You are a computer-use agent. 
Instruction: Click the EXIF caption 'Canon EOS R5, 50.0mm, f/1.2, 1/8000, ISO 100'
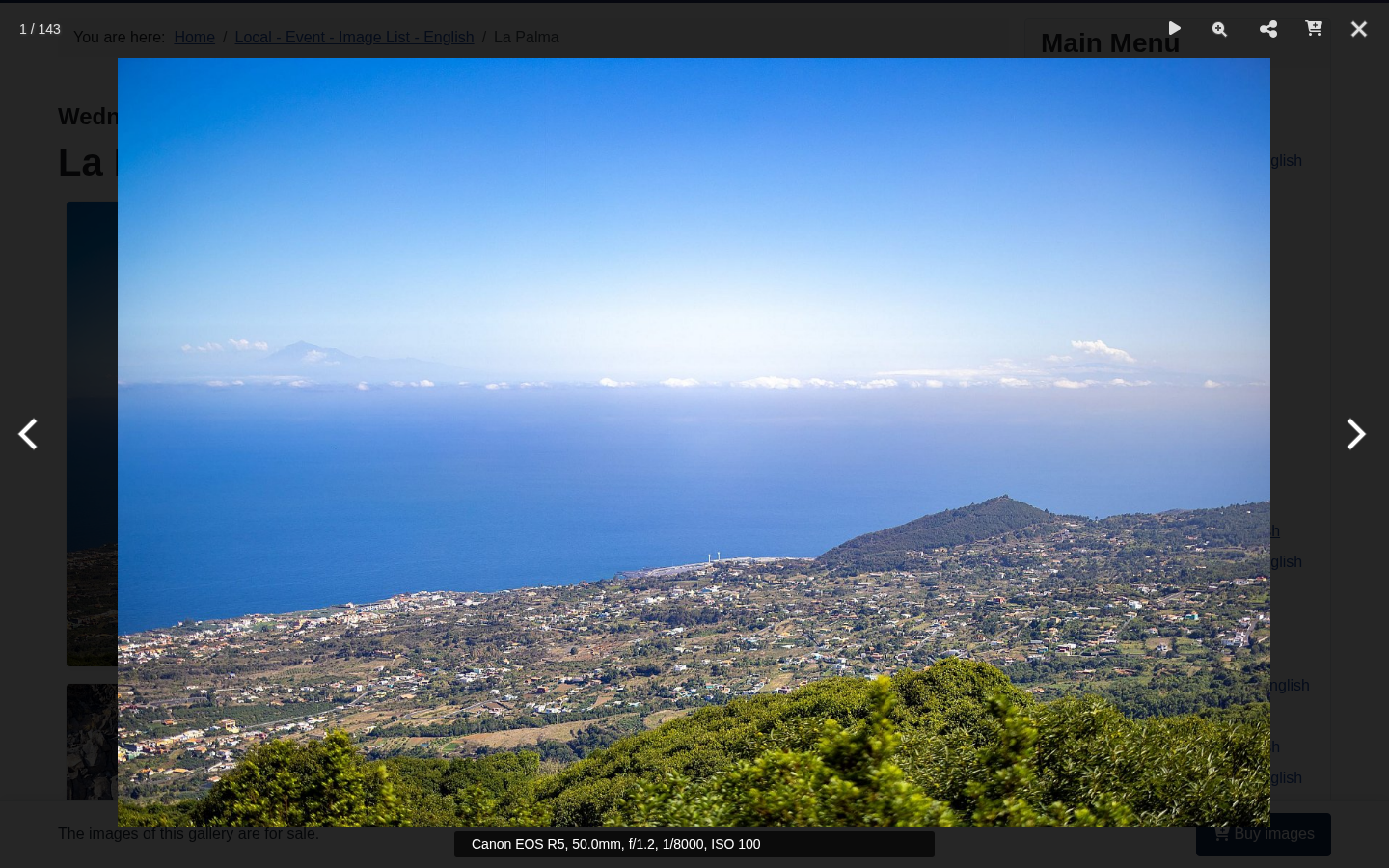(x=615, y=844)
